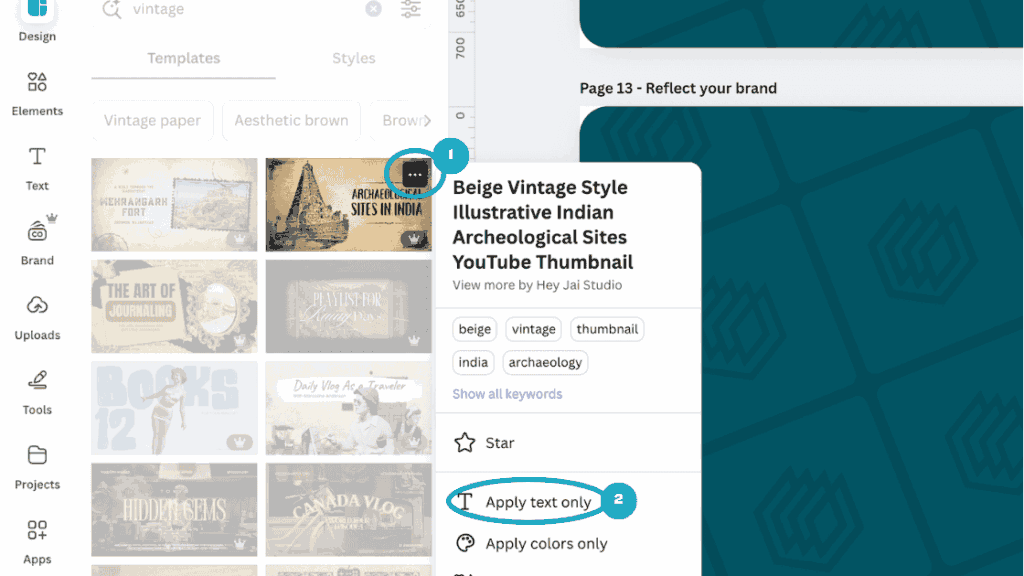
Task: Open the Tools panel in sidebar
Action: pyautogui.click(x=37, y=392)
